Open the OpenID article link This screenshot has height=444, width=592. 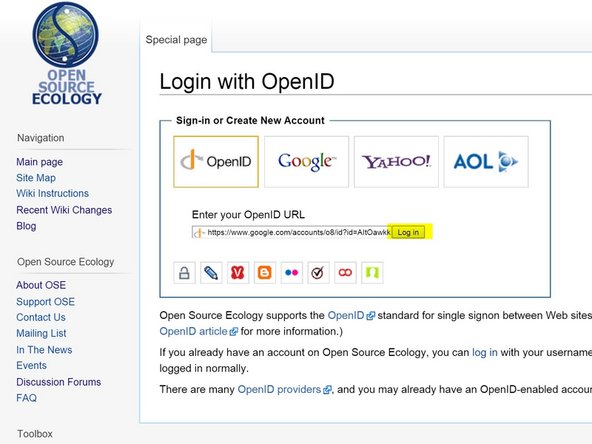point(193,331)
